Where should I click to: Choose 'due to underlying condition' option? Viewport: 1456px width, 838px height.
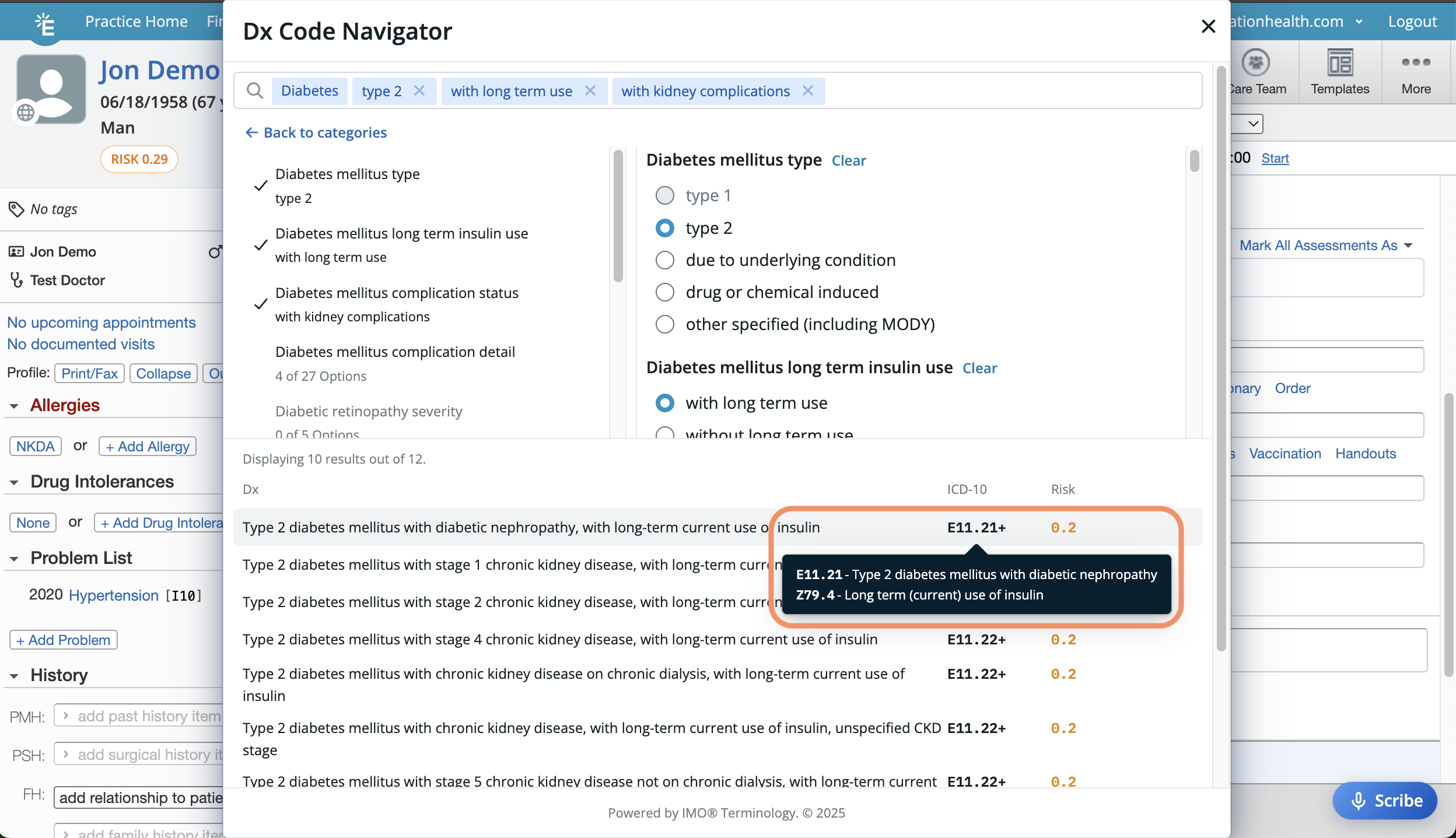point(665,260)
